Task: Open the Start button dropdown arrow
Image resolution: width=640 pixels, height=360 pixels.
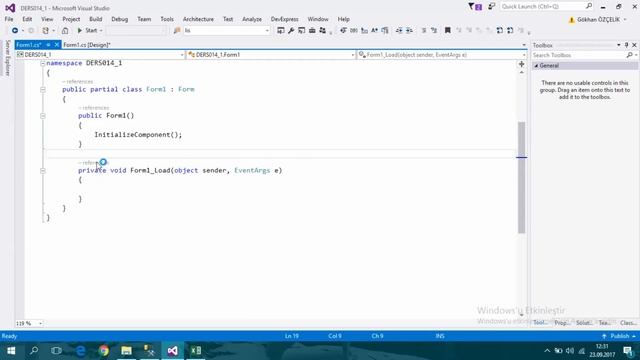Action: pyautogui.click(x=101, y=31)
